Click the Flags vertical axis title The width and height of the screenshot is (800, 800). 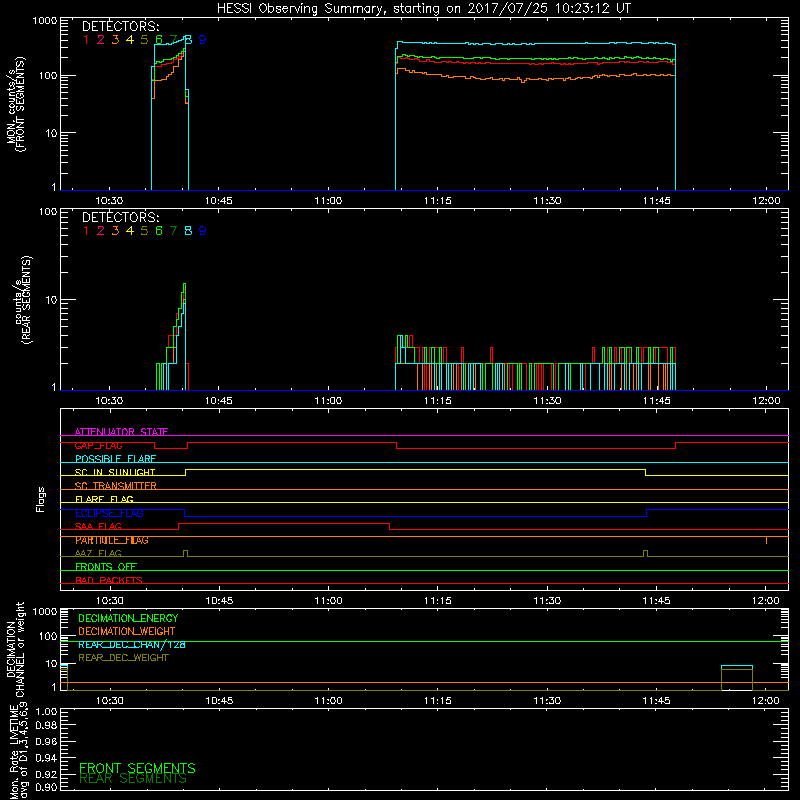pyautogui.click(x=41, y=499)
